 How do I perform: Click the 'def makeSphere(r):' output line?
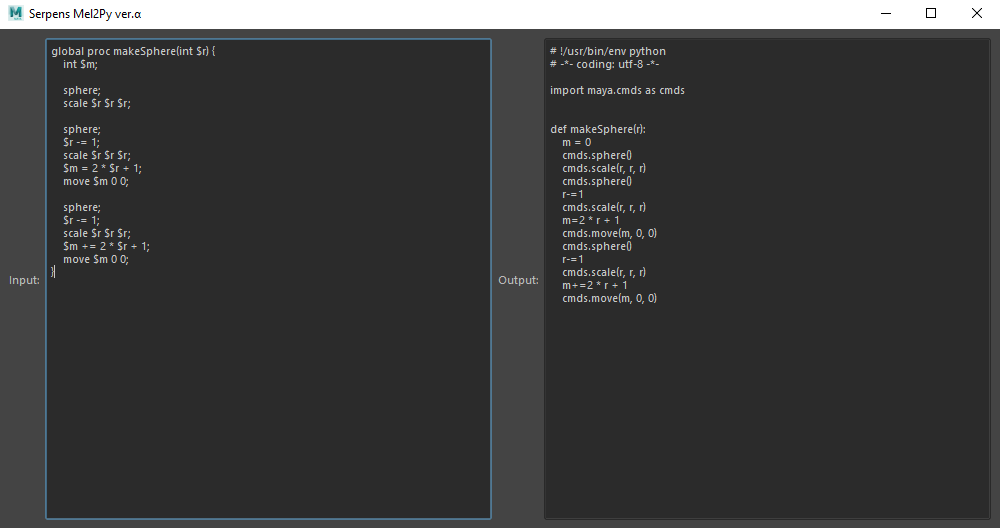[x=598, y=129]
